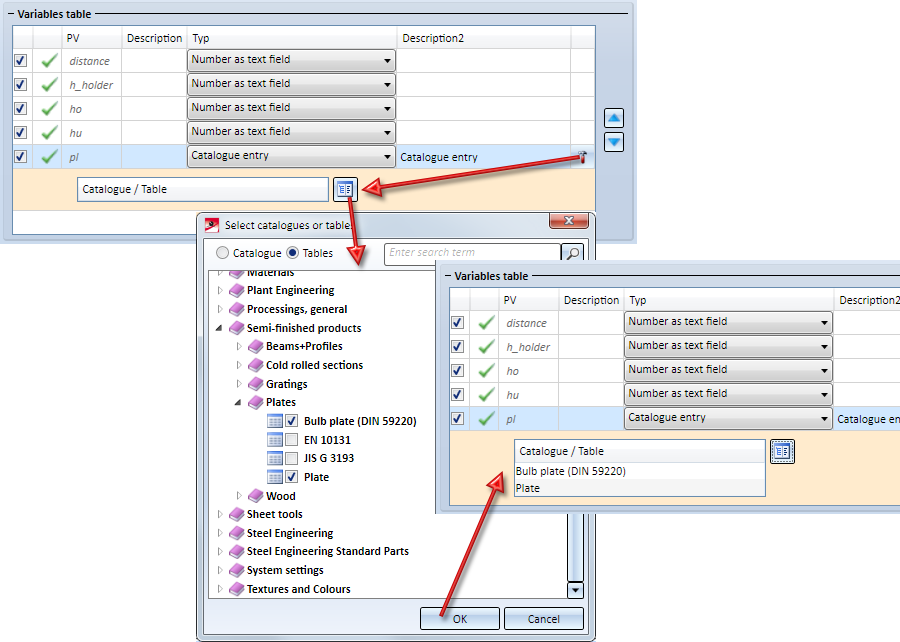The image size is (900, 642).
Task: Open Typ dropdown for distance in upper table
Action: click(292, 60)
